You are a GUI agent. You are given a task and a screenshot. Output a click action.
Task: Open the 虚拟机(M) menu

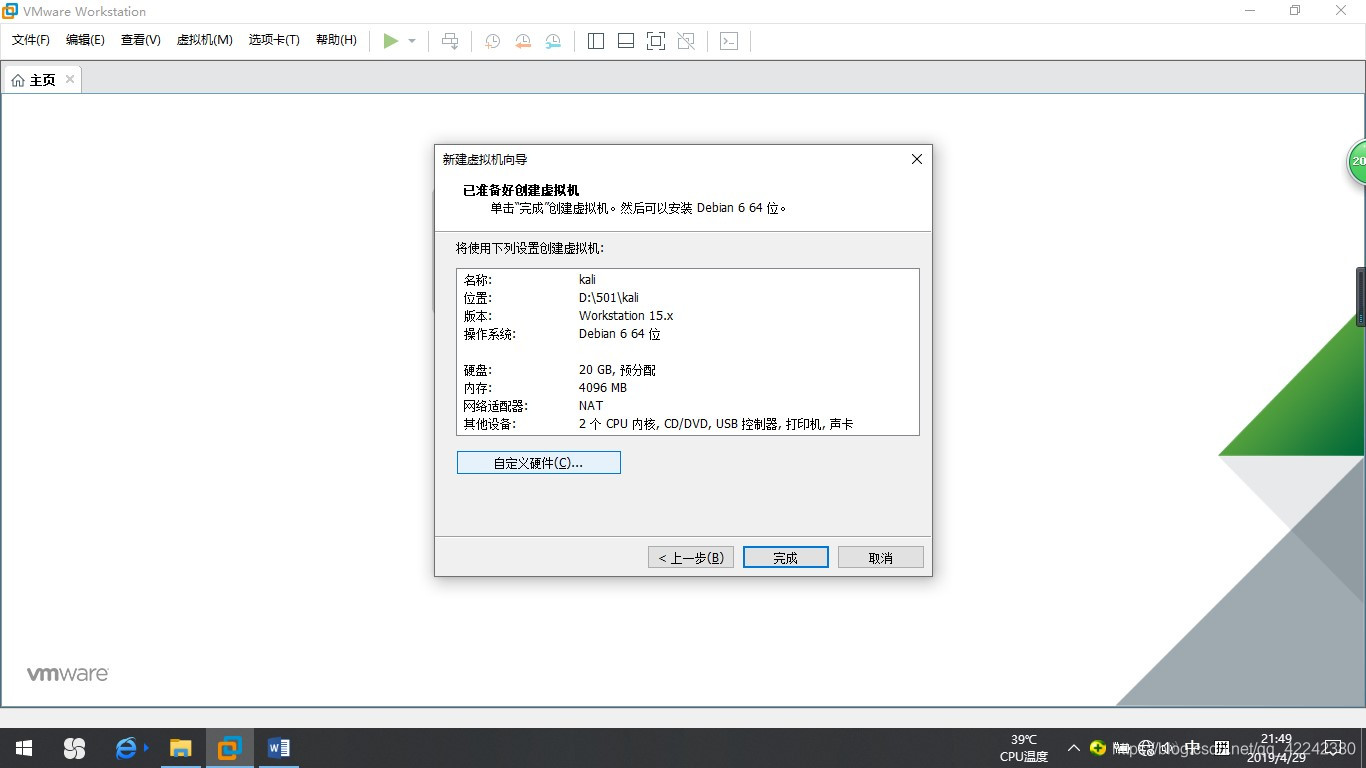(x=205, y=40)
